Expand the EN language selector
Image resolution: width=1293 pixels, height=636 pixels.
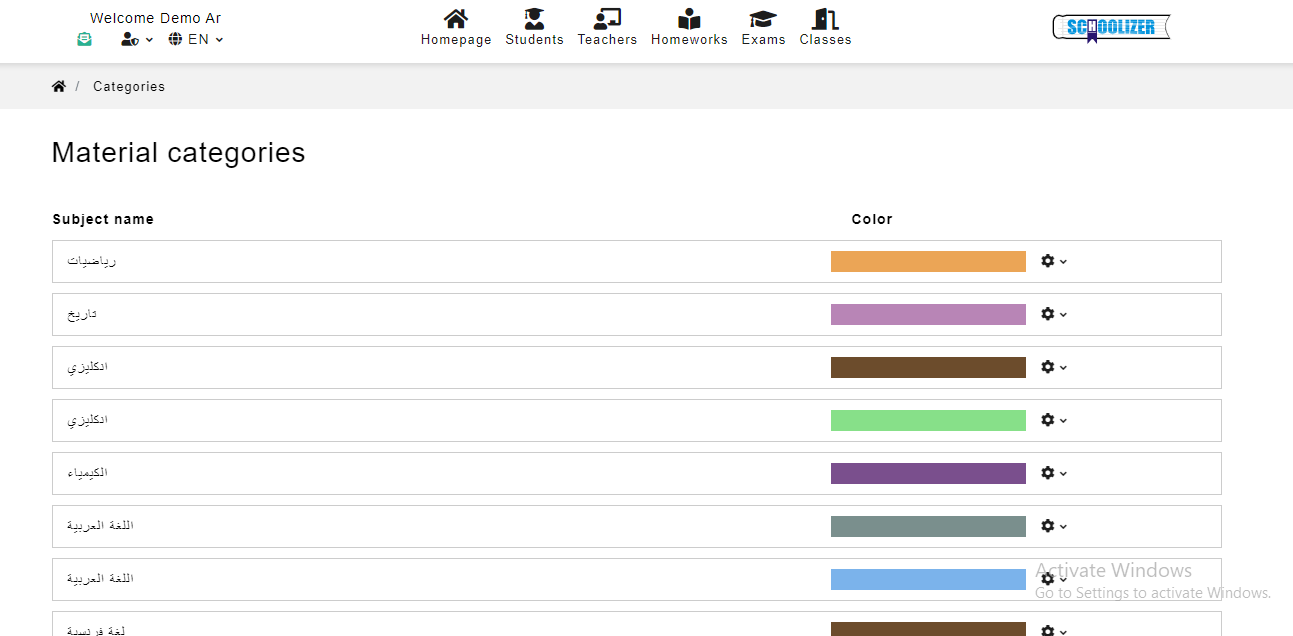[196, 39]
